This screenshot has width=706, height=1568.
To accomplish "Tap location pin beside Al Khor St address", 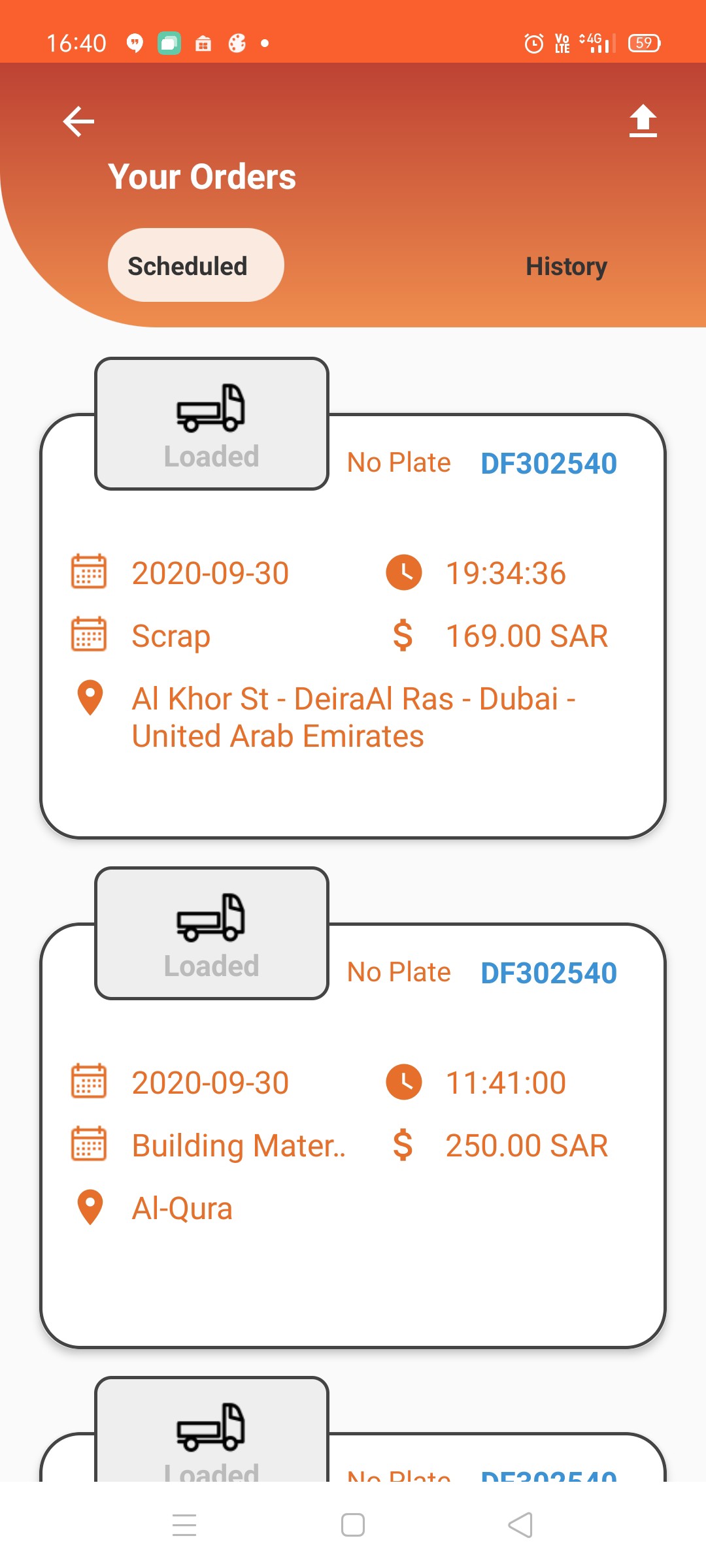I will [x=90, y=698].
